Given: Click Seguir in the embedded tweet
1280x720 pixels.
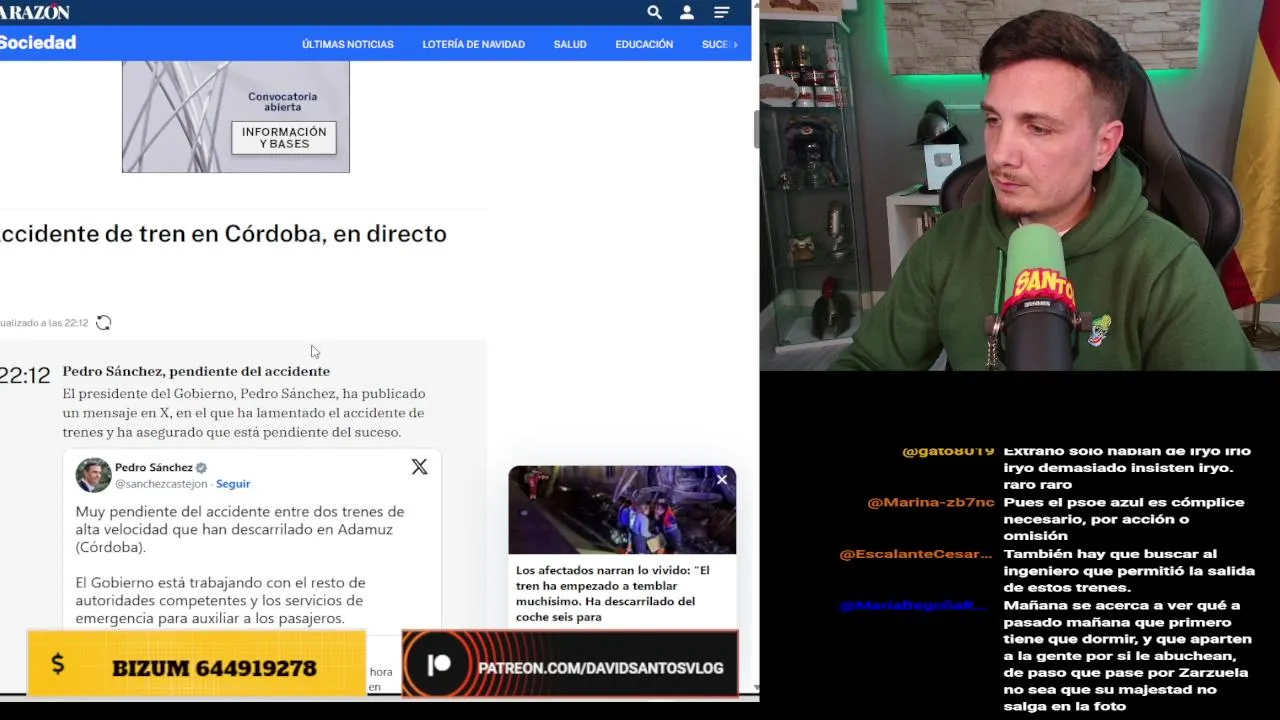Looking at the screenshot, I should [x=233, y=484].
